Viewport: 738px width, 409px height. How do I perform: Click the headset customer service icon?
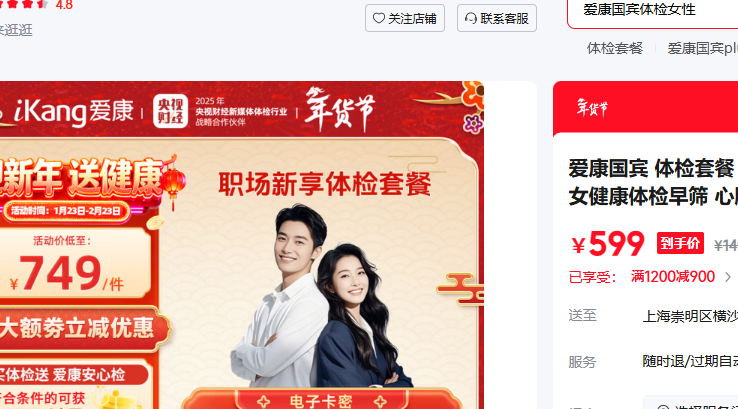(471, 18)
